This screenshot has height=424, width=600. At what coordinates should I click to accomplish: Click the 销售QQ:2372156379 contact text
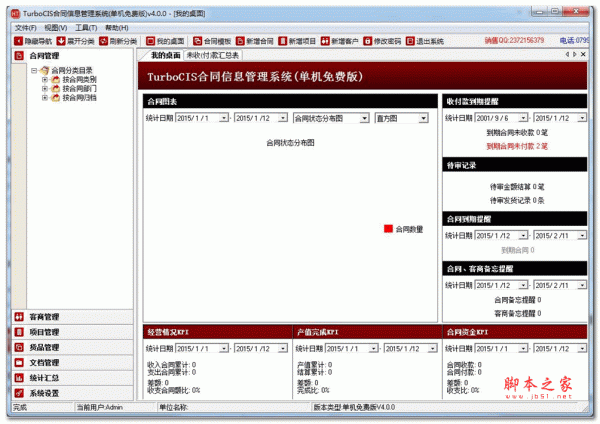click(x=514, y=41)
